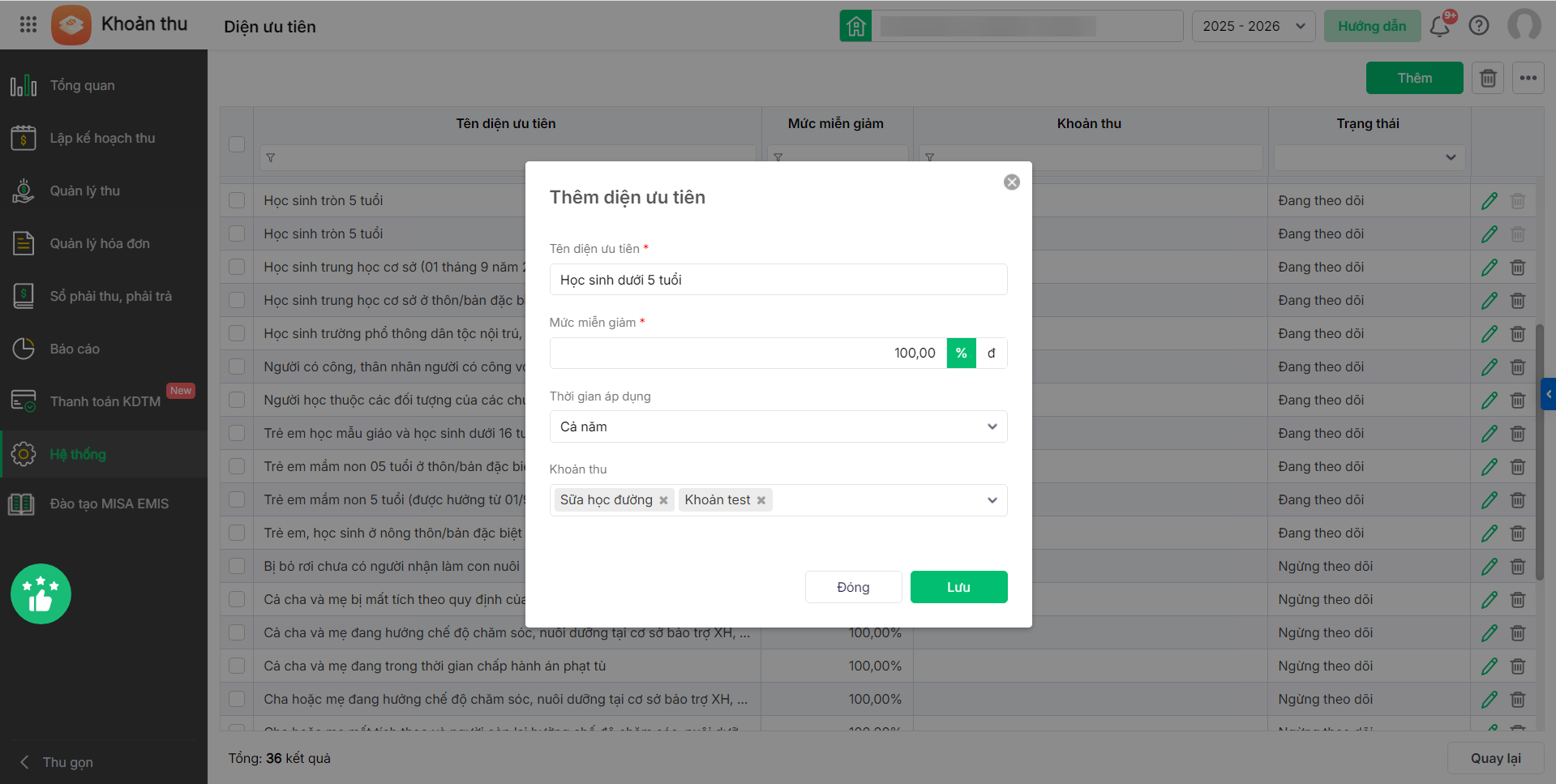Edit the Bị bỏ rơi row with pencil
This screenshot has height=784, width=1556.
1490,567
